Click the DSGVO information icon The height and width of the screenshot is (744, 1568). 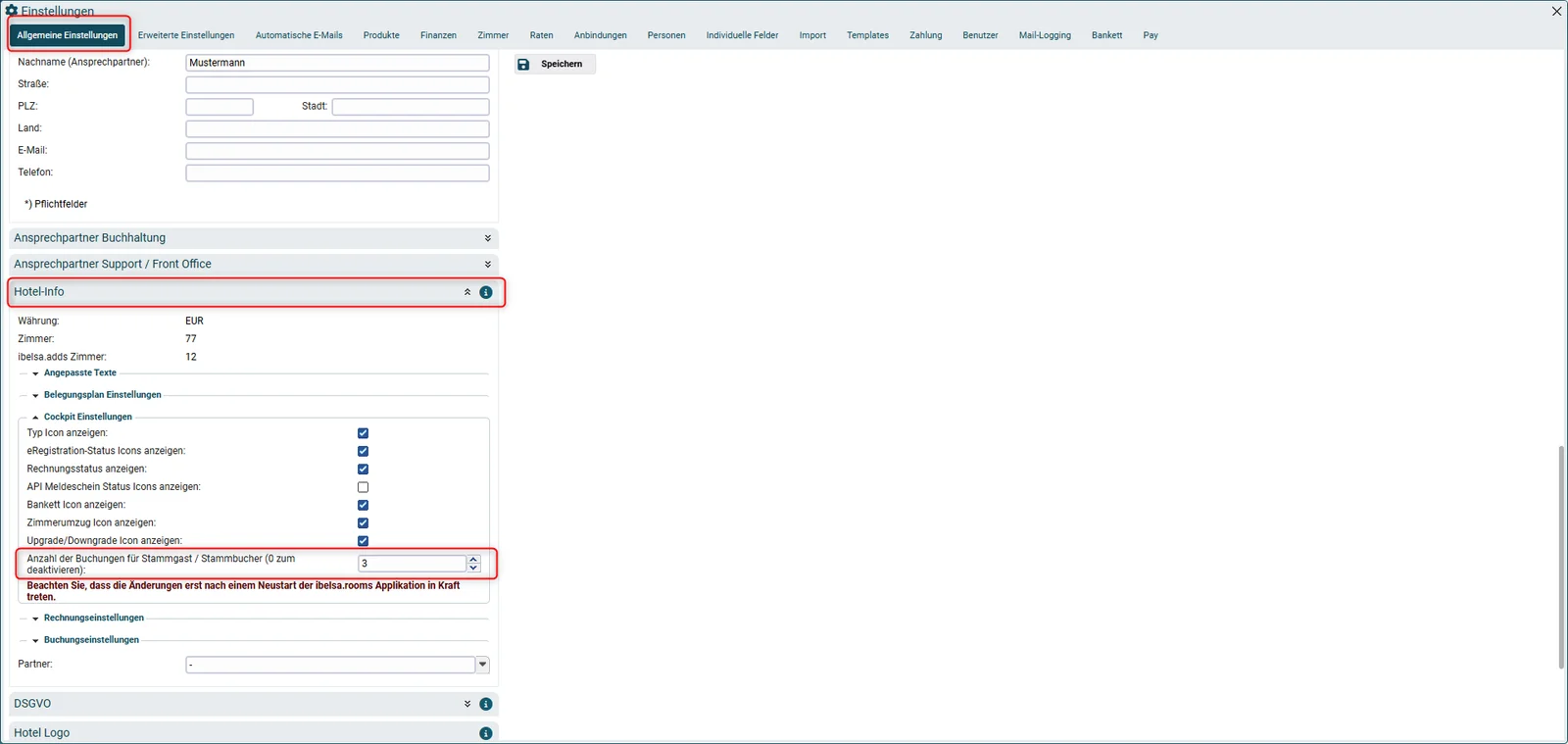point(485,704)
